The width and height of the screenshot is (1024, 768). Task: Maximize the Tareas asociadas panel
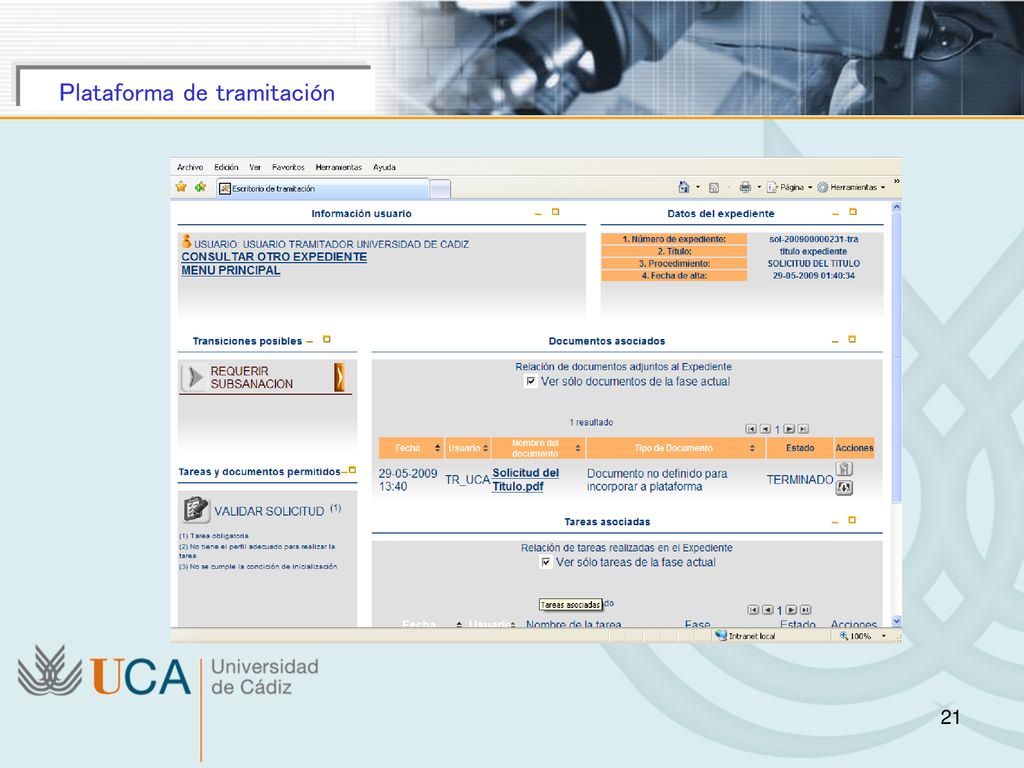tap(852, 520)
